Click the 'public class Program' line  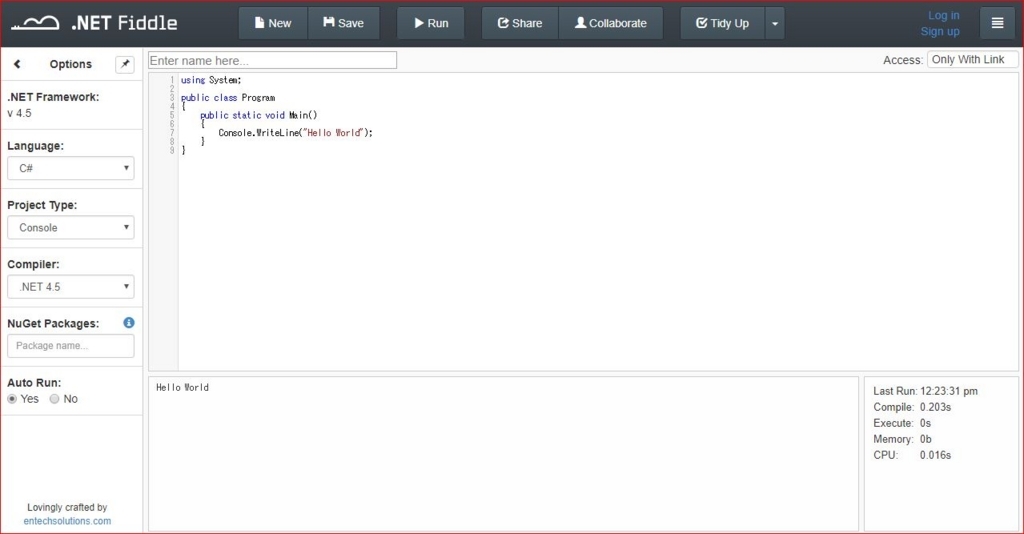[228, 97]
